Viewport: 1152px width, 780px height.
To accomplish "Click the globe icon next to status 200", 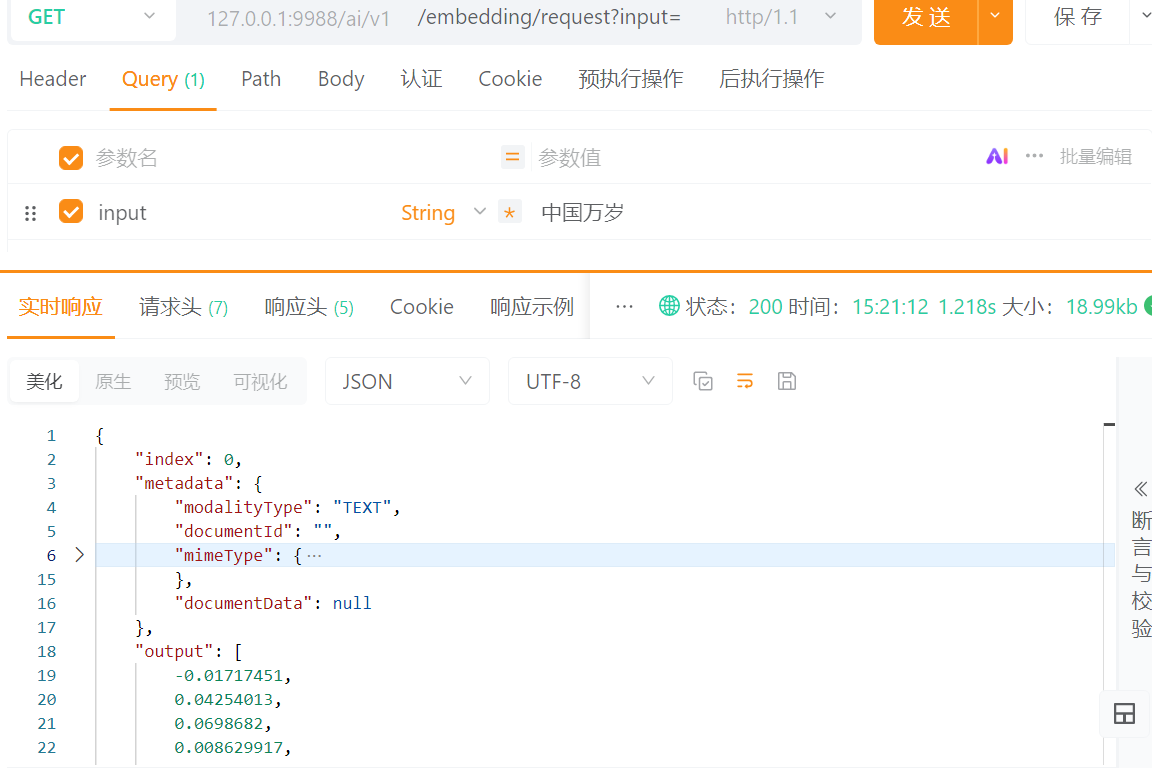I will coord(668,306).
